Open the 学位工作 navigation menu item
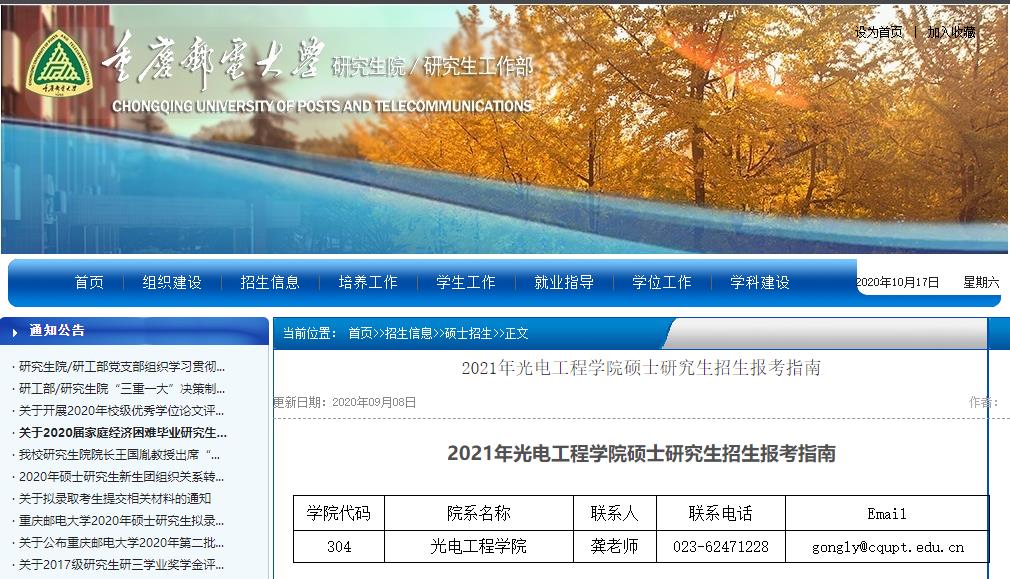This screenshot has height=579, width=1010. 660,282
